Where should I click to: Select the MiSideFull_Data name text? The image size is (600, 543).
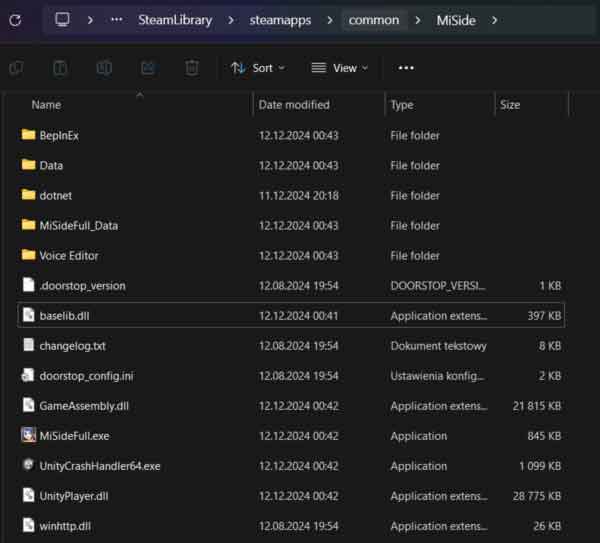(x=78, y=226)
